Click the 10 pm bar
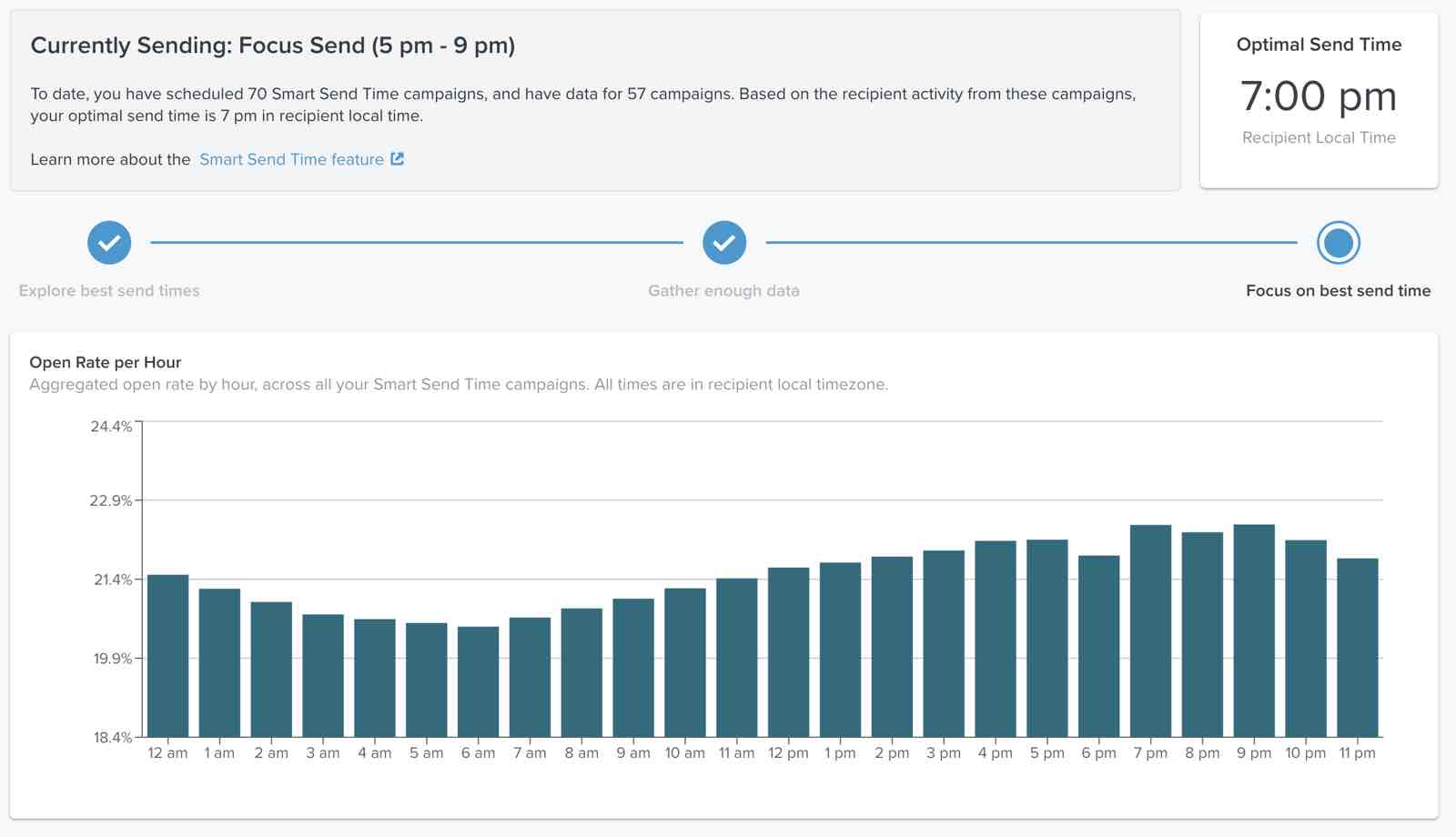This screenshot has height=837, width=1456. point(1307,637)
